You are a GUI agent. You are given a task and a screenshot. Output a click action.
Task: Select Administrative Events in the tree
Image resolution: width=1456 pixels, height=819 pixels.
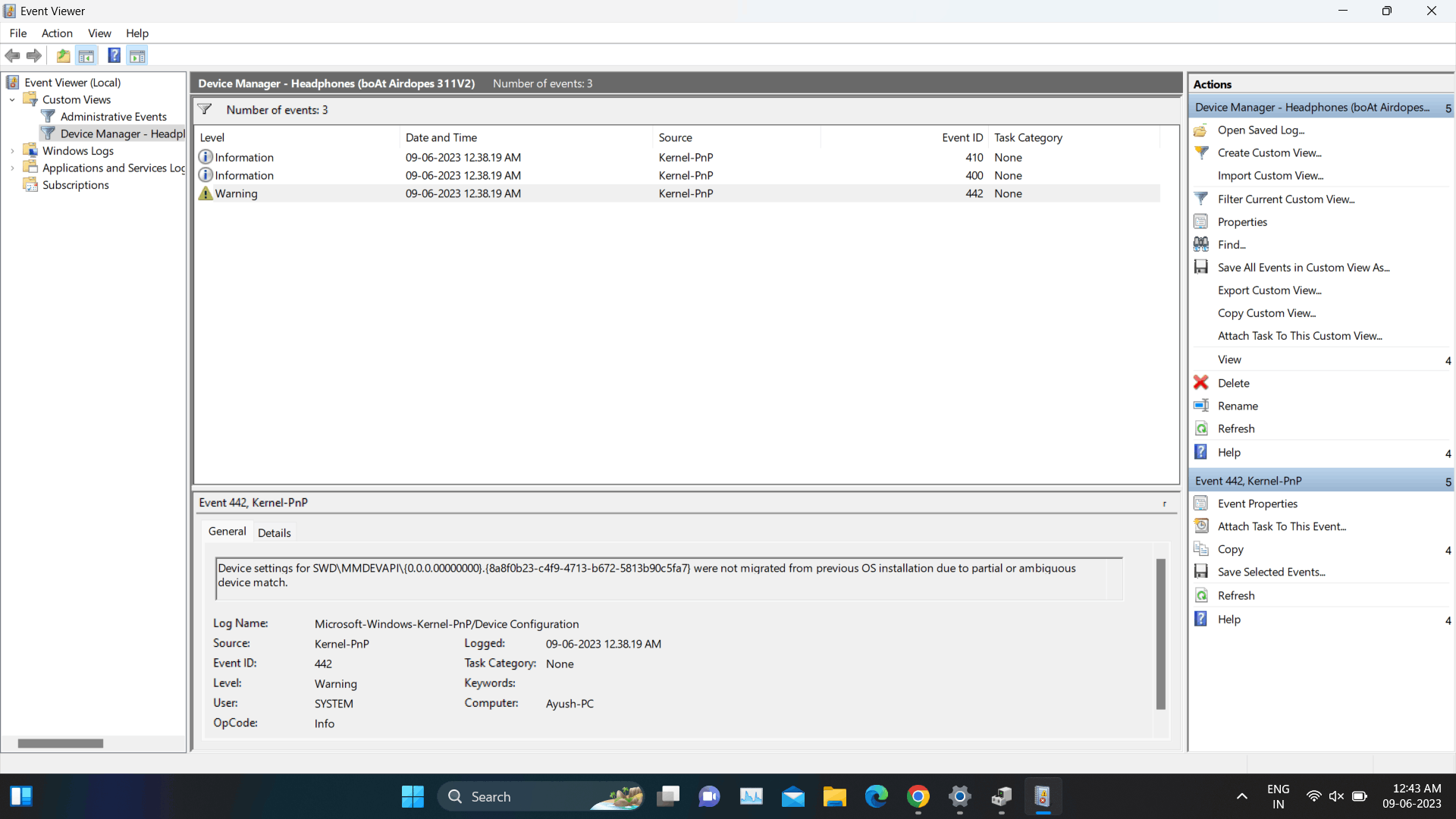[114, 117]
